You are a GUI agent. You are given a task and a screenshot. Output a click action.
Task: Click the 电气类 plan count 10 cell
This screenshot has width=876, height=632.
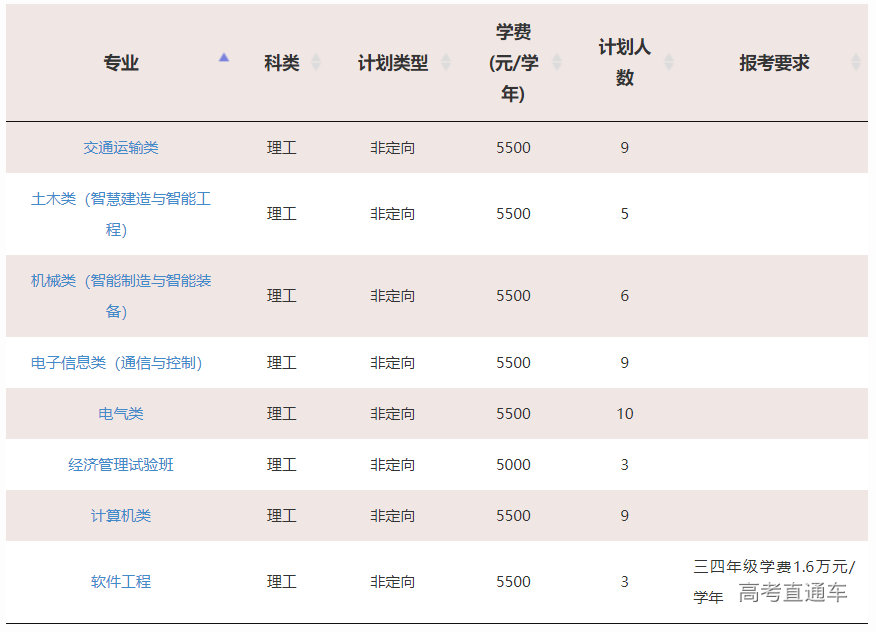point(625,414)
